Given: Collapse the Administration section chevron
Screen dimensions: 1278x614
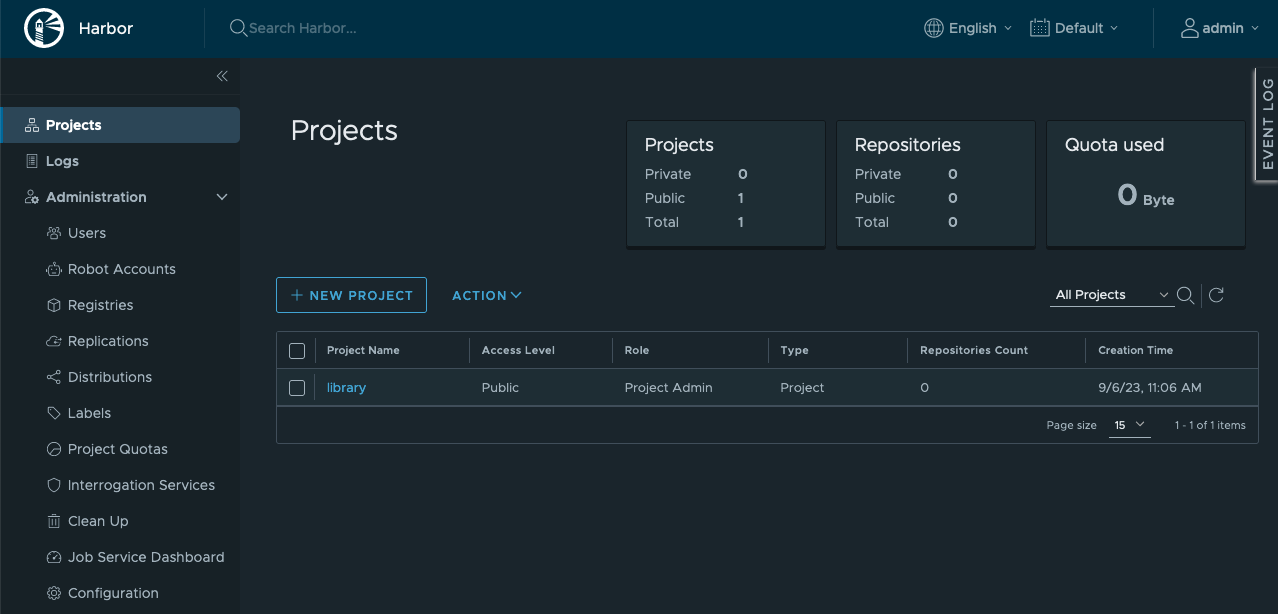Looking at the screenshot, I should click(222, 197).
